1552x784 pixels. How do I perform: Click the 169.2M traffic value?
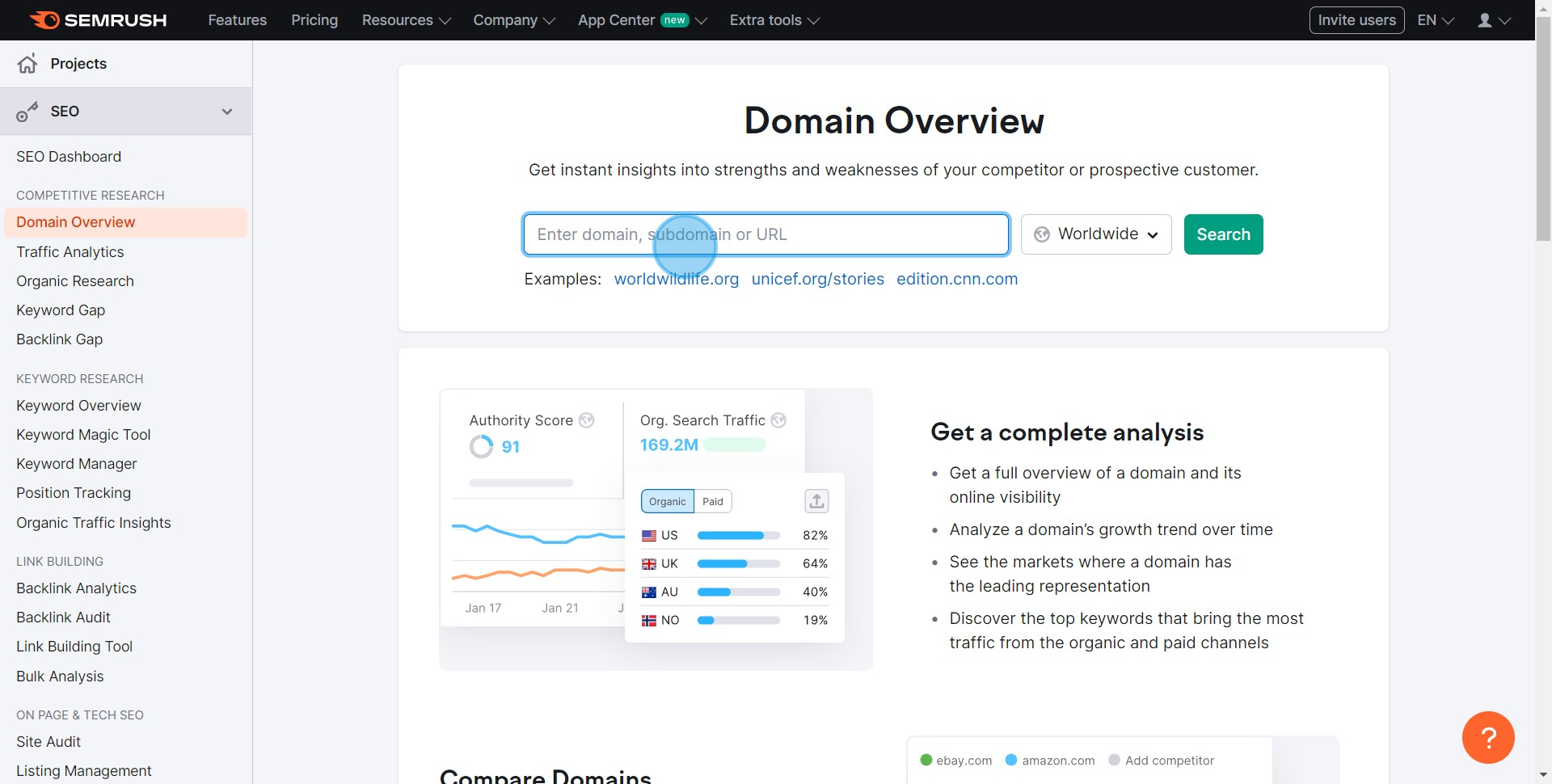coord(669,445)
